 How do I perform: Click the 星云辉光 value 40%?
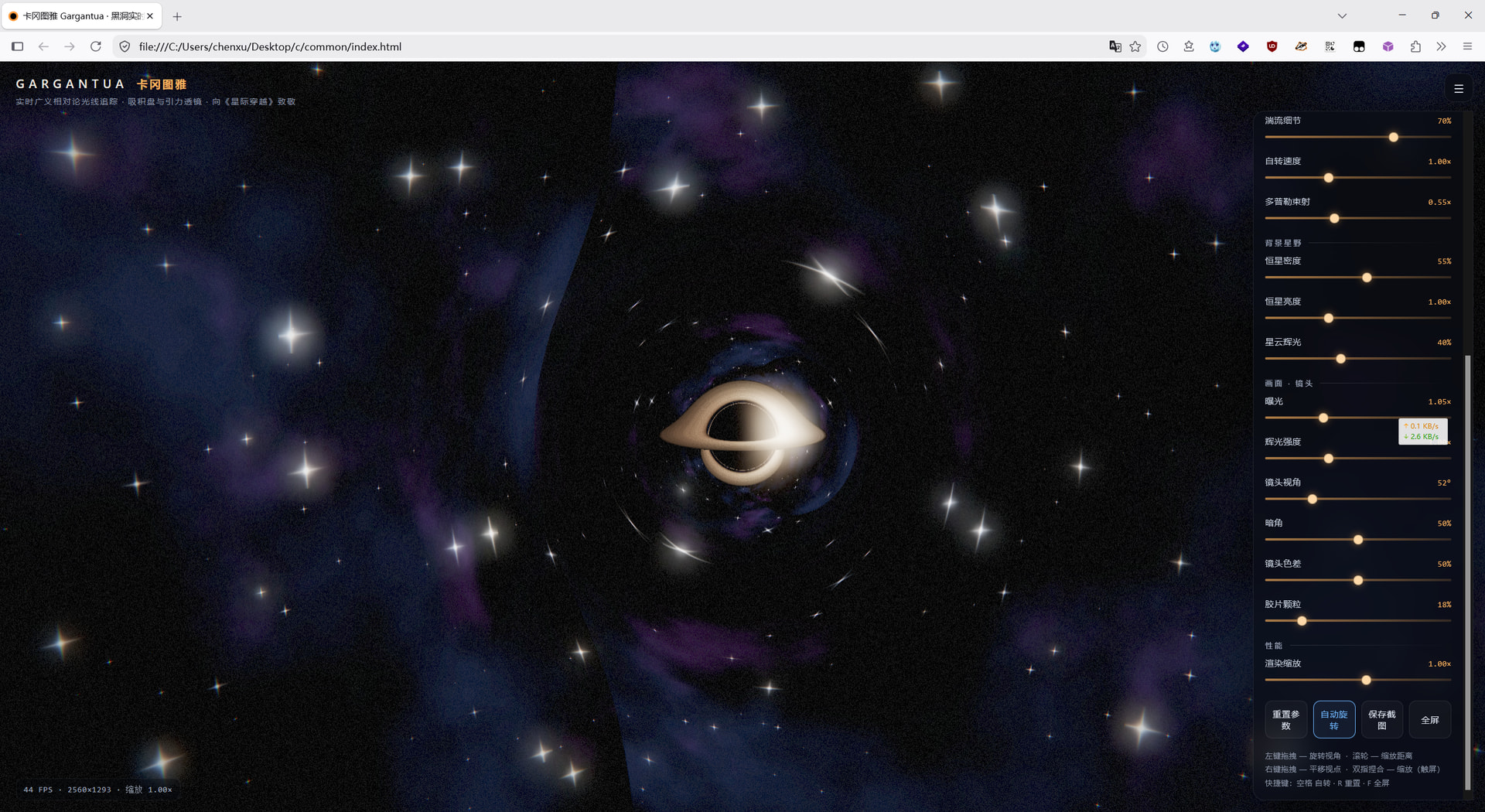(x=1444, y=343)
